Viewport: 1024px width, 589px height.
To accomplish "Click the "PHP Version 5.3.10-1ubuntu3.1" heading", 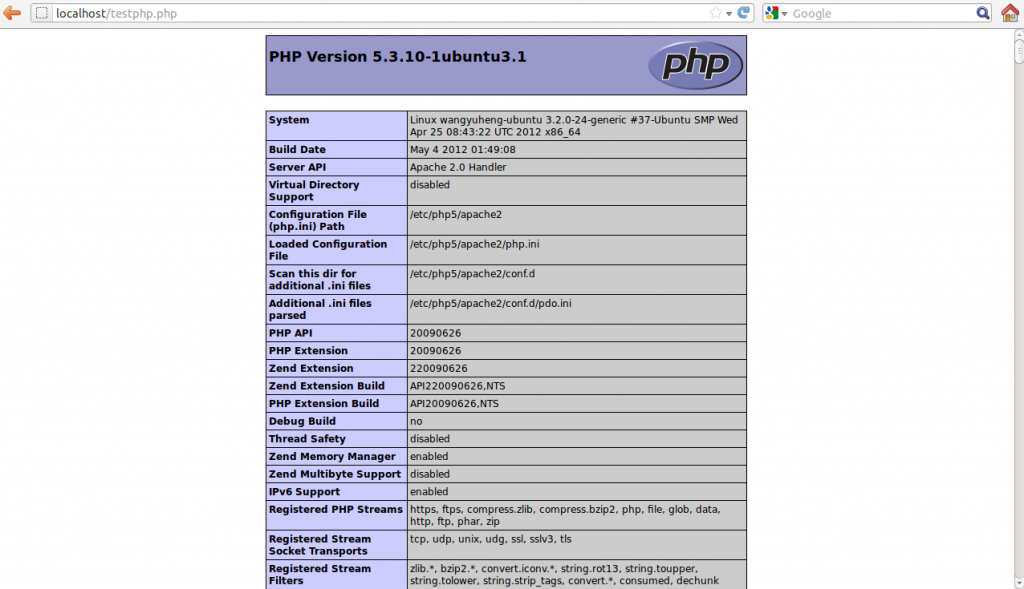I will pos(398,57).
